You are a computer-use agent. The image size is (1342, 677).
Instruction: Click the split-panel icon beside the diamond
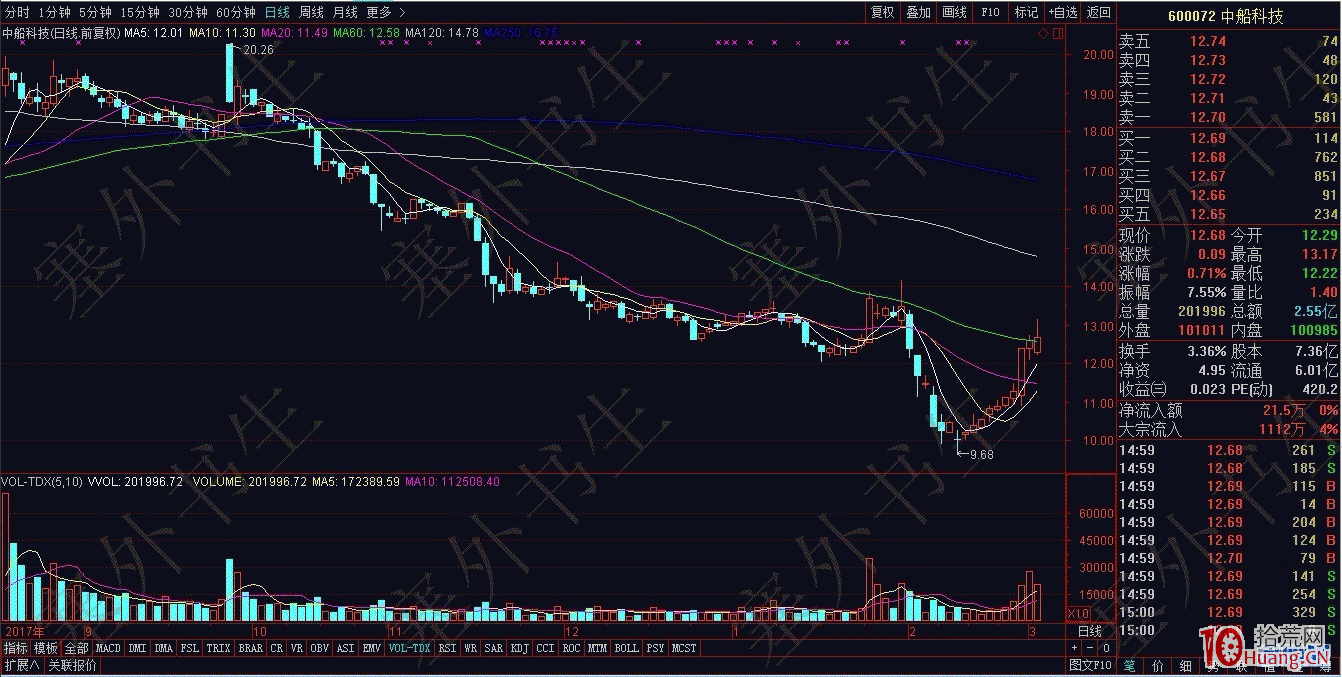(1057, 33)
